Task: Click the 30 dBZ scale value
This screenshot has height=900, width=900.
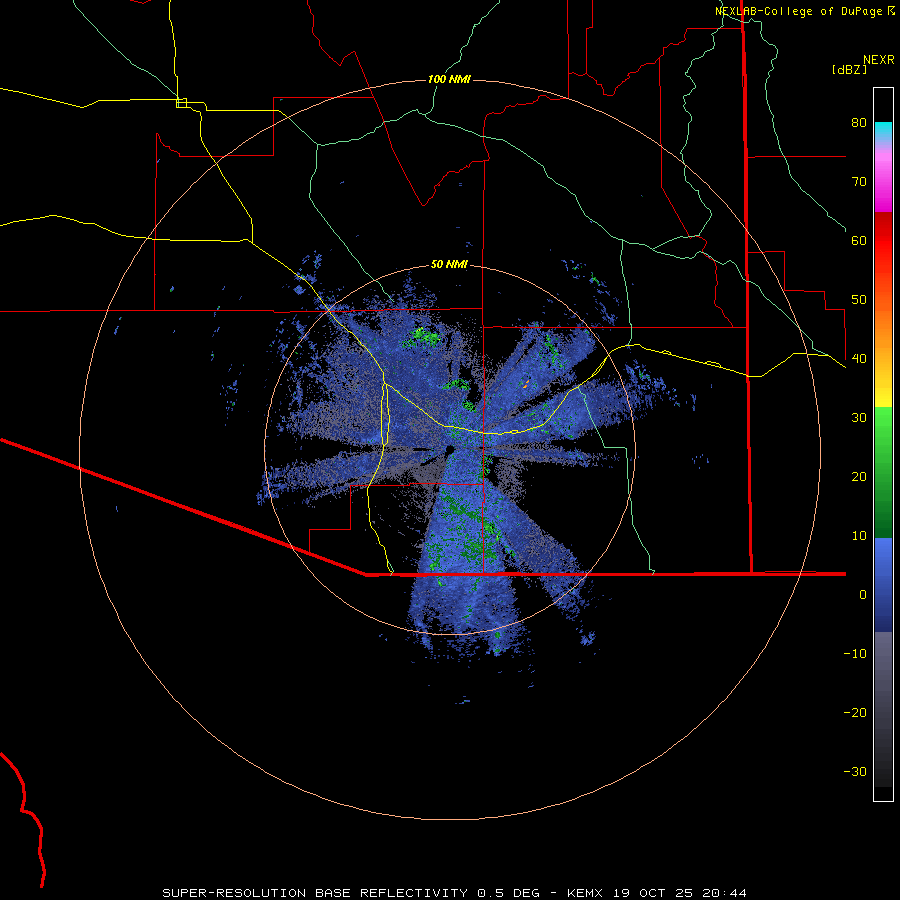Action: (x=859, y=418)
